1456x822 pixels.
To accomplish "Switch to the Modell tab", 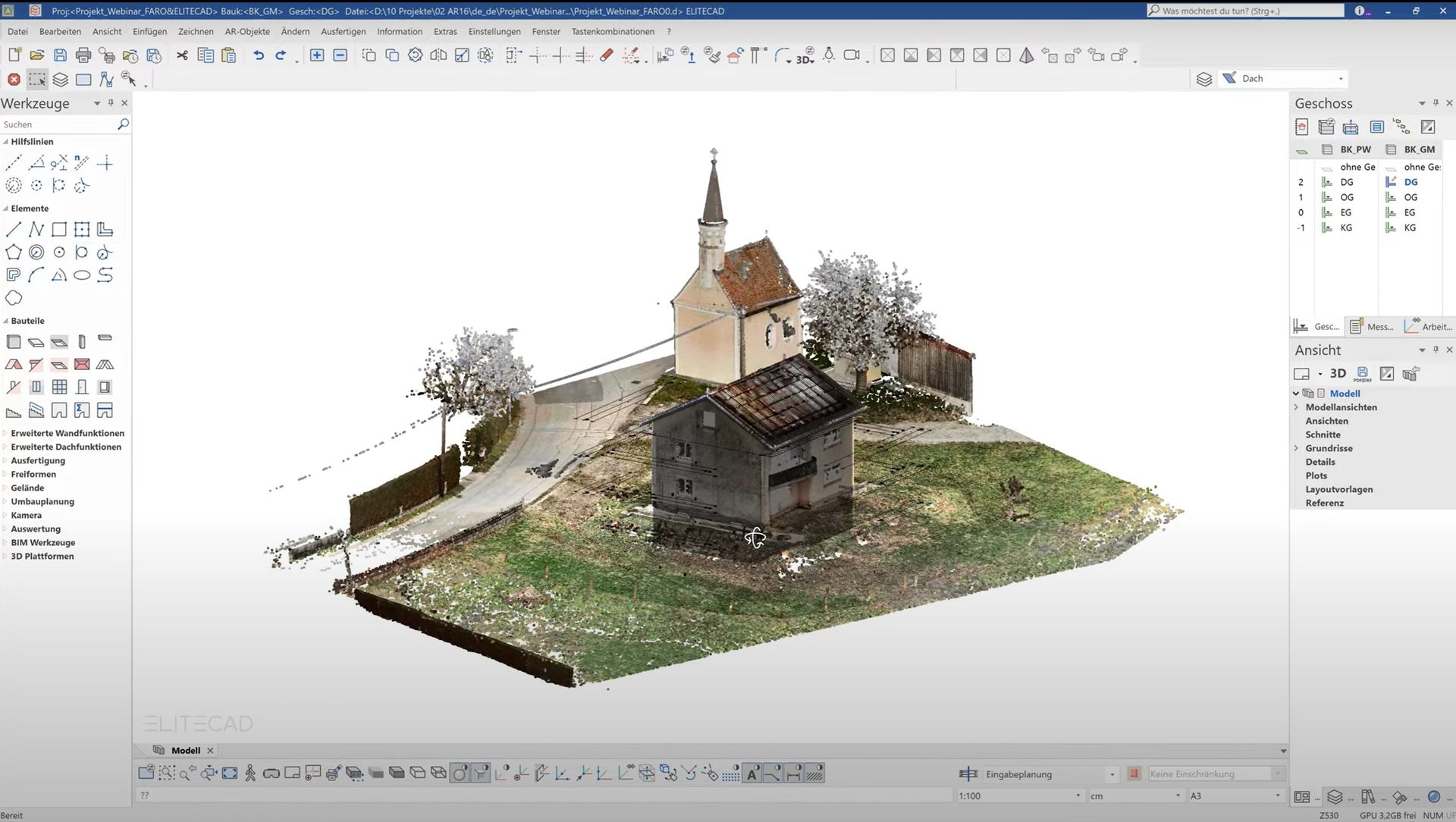I will 185,751.
